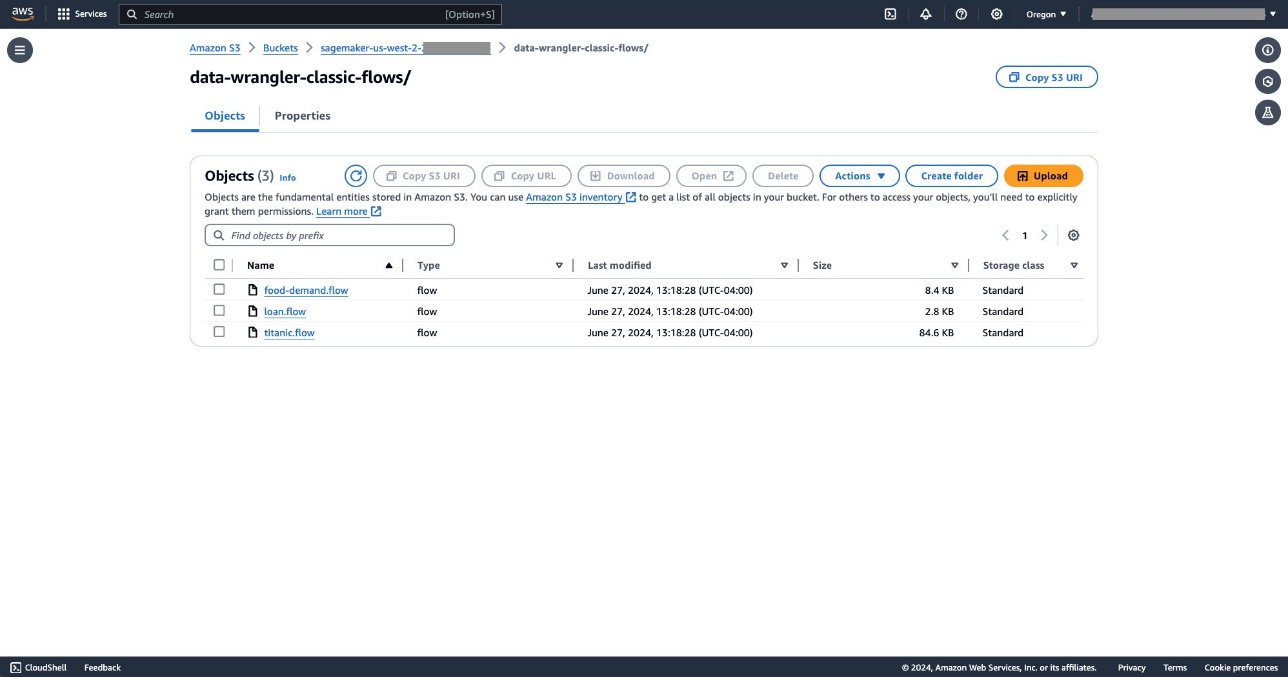Click Create folder button

pos(952,176)
